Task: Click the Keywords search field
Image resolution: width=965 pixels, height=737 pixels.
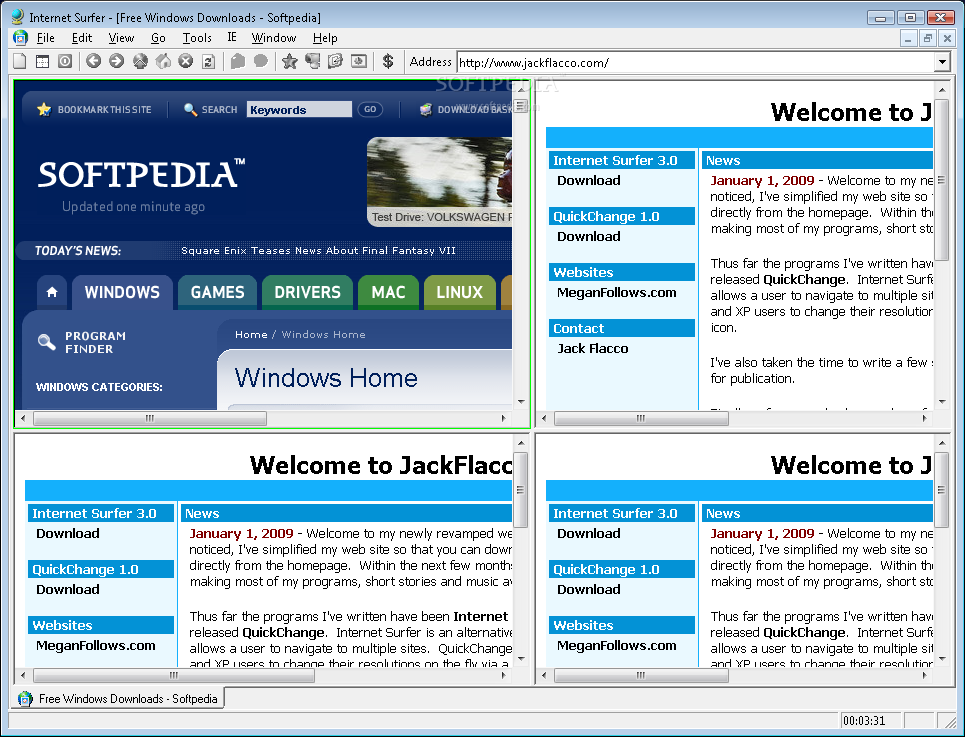Action: pyautogui.click(x=299, y=110)
